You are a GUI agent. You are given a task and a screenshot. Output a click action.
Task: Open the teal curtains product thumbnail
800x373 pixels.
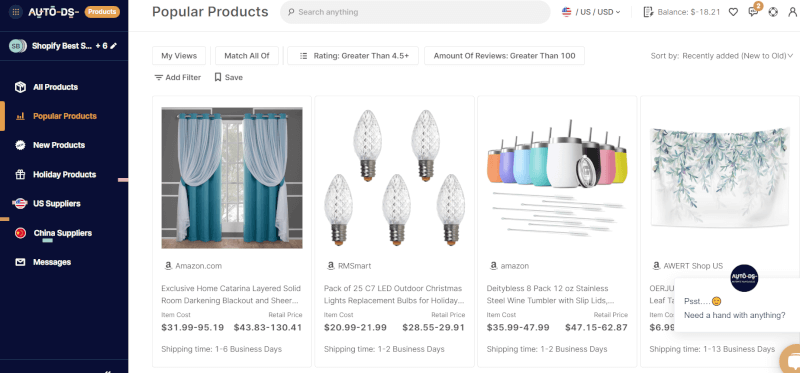tap(232, 178)
